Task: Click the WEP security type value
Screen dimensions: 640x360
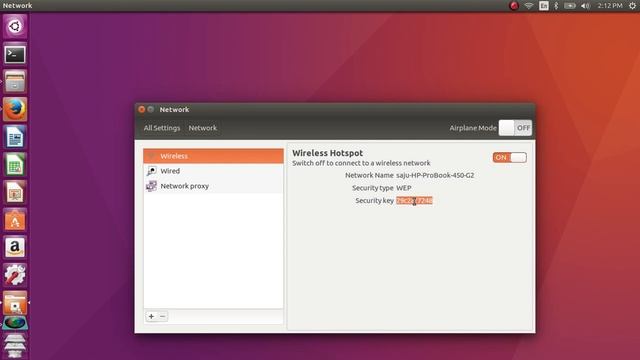Action: (x=404, y=188)
